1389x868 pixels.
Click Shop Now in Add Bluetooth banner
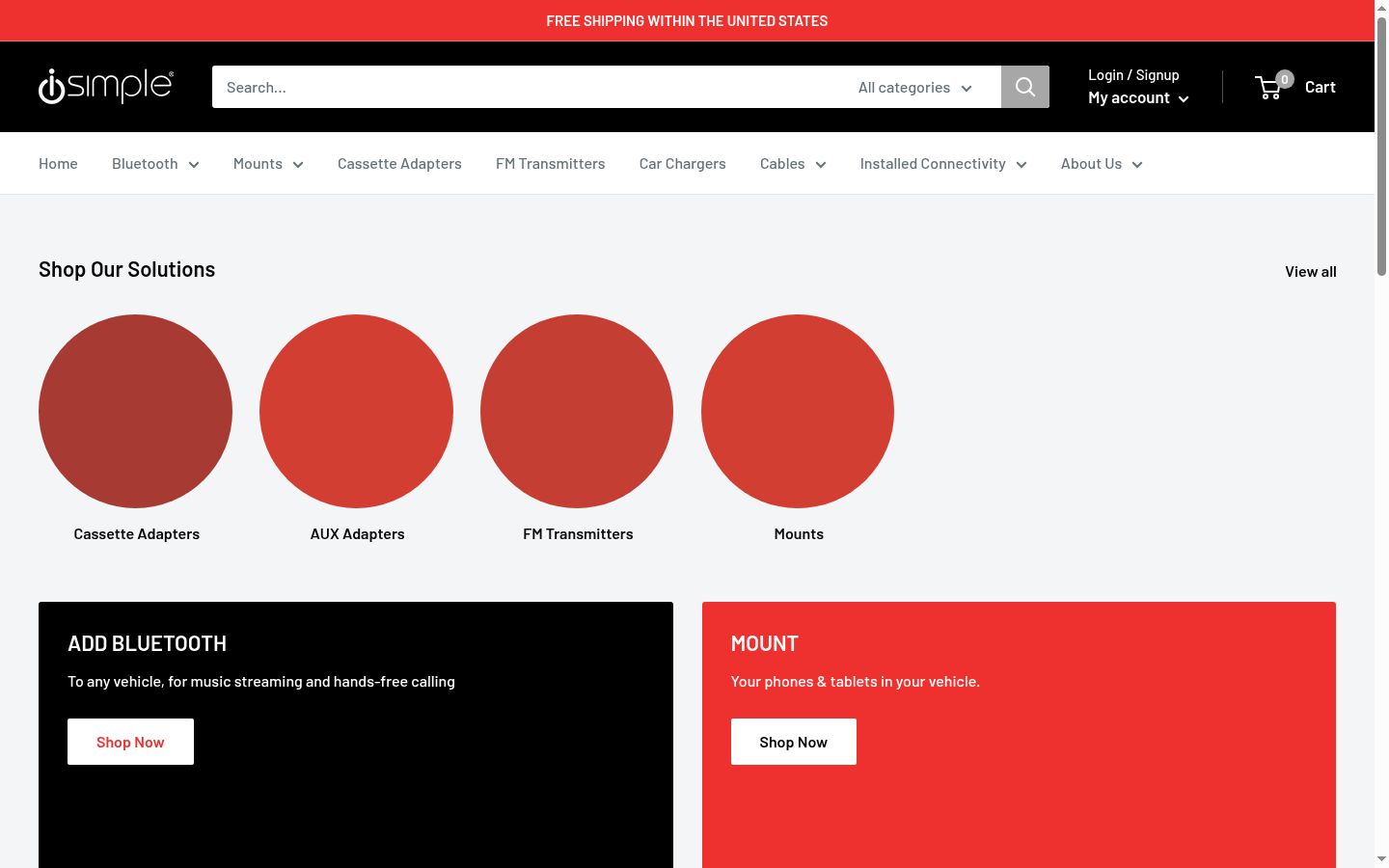tap(130, 742)
